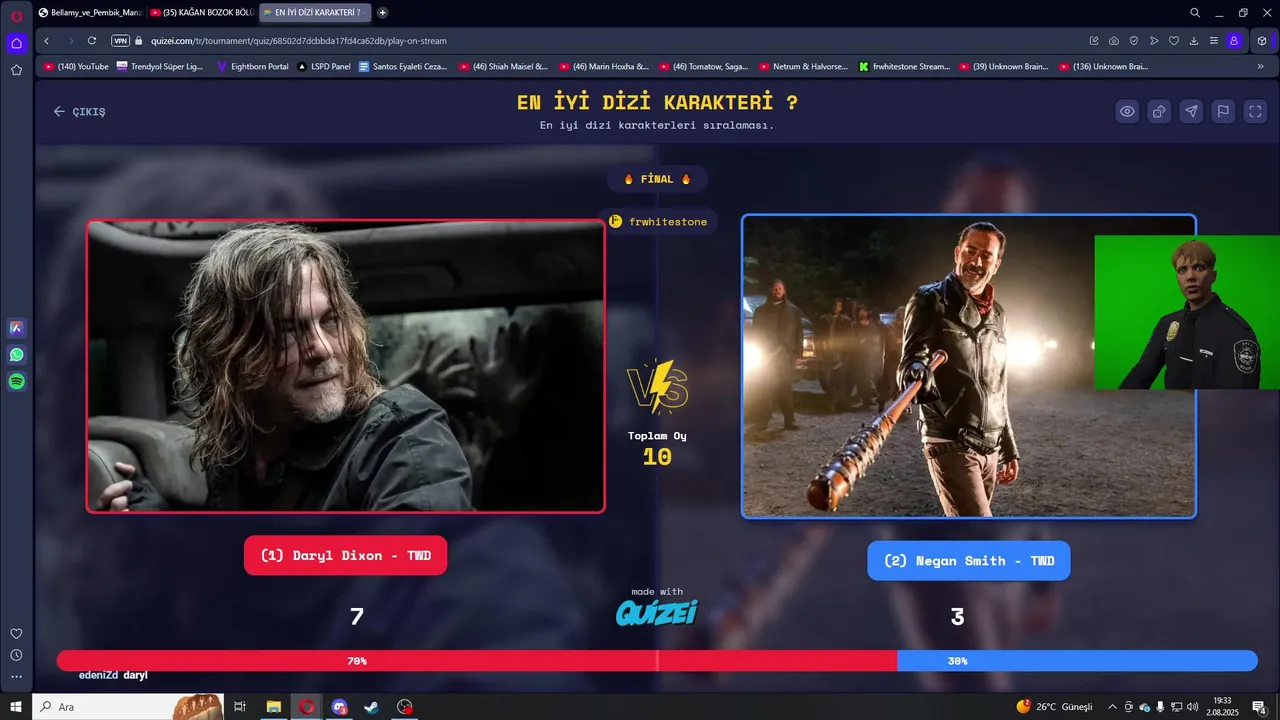Open Trendyol Süper Lig bookmark
Screen dimensions: 1280x720
click(160, 67)
